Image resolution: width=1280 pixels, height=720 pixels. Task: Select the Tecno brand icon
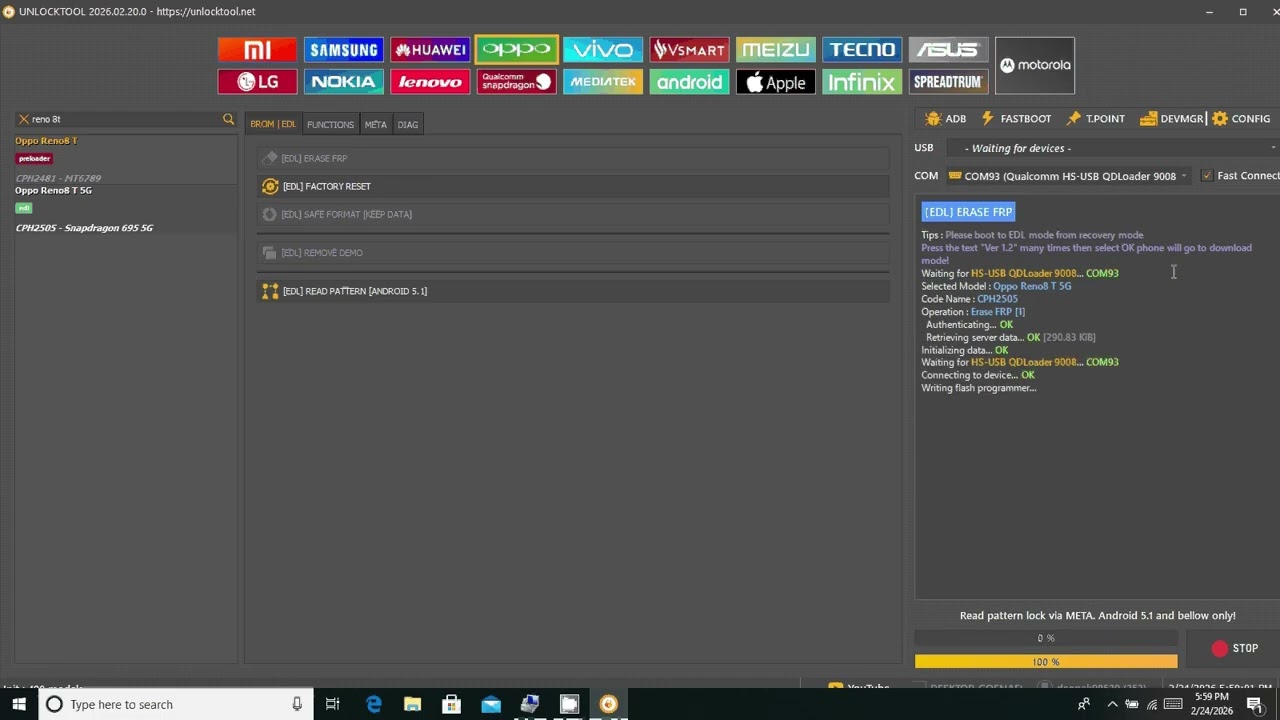(x=862, y=49)
